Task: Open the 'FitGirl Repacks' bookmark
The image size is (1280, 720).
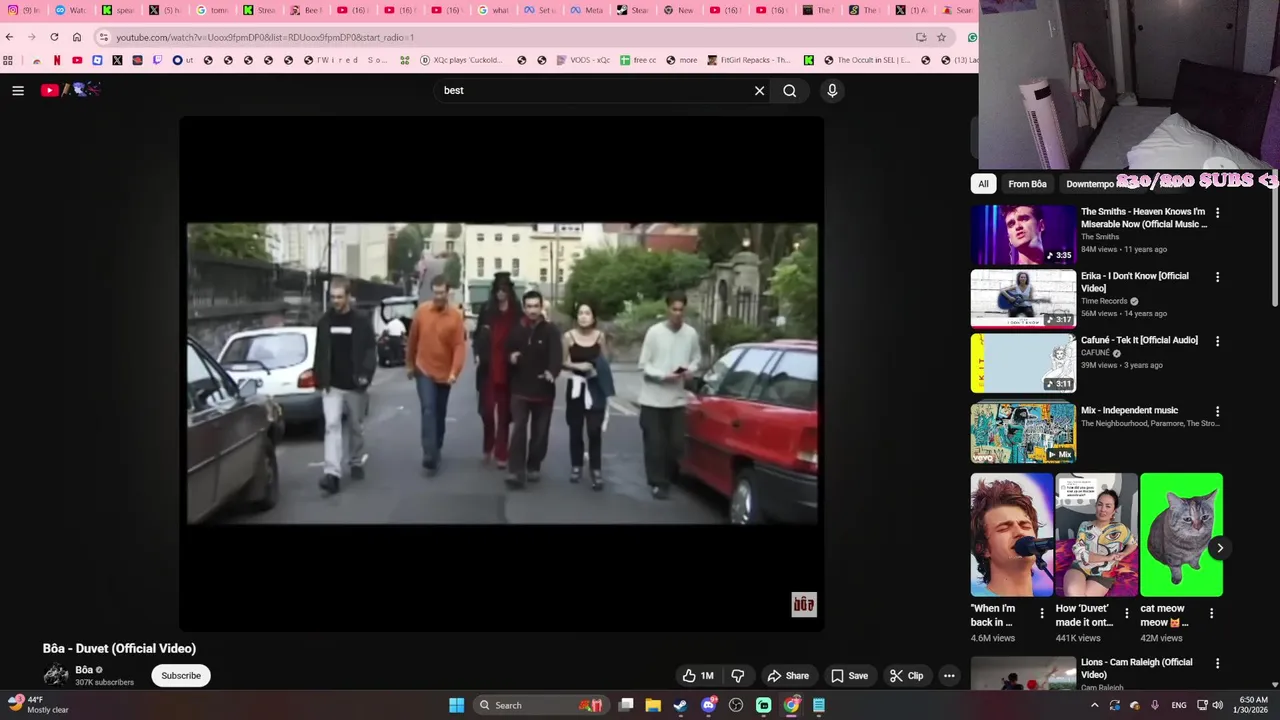Action: point(748,60)
